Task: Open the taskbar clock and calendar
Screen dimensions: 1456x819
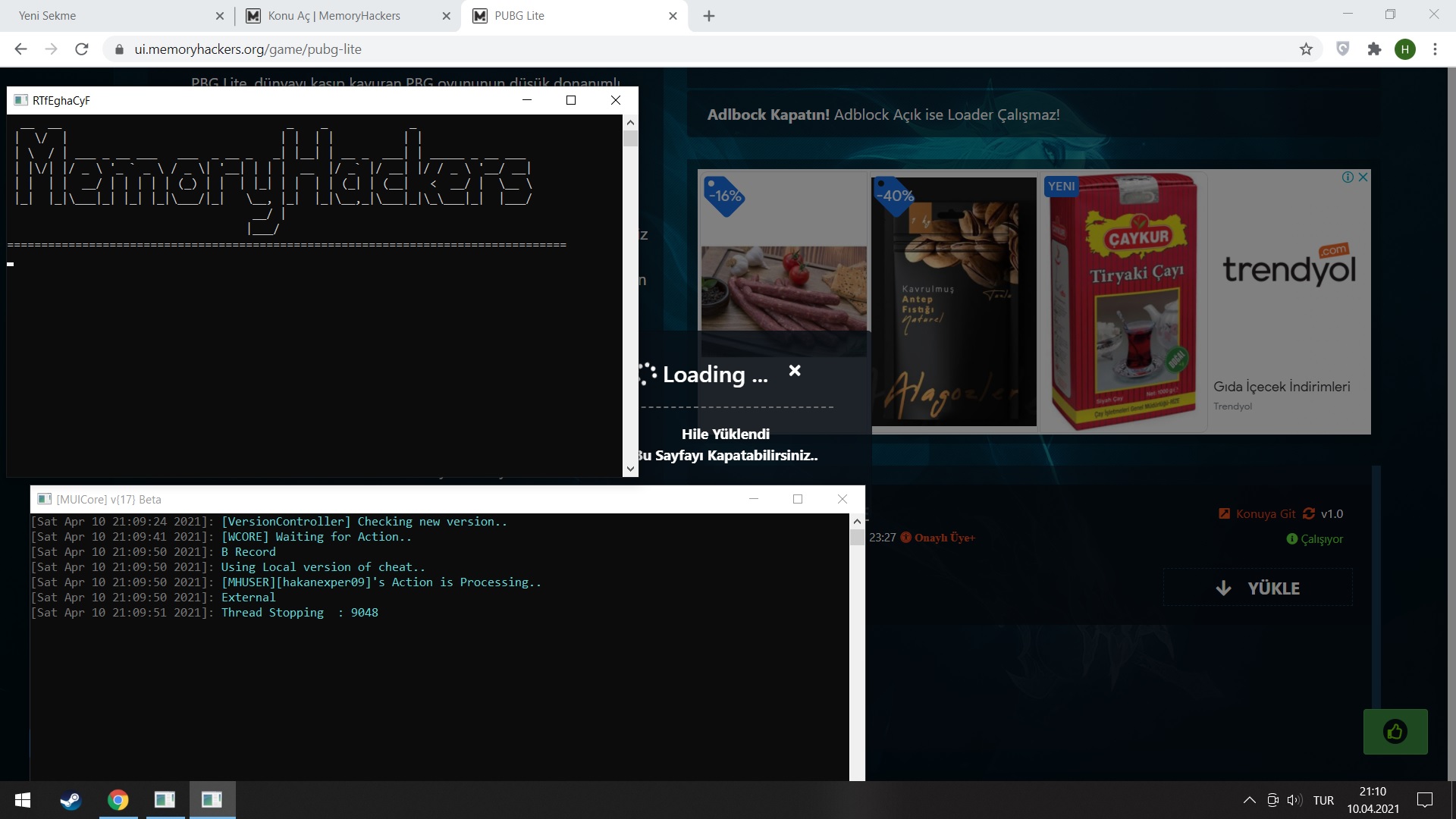Action: tap(1373, 800)
